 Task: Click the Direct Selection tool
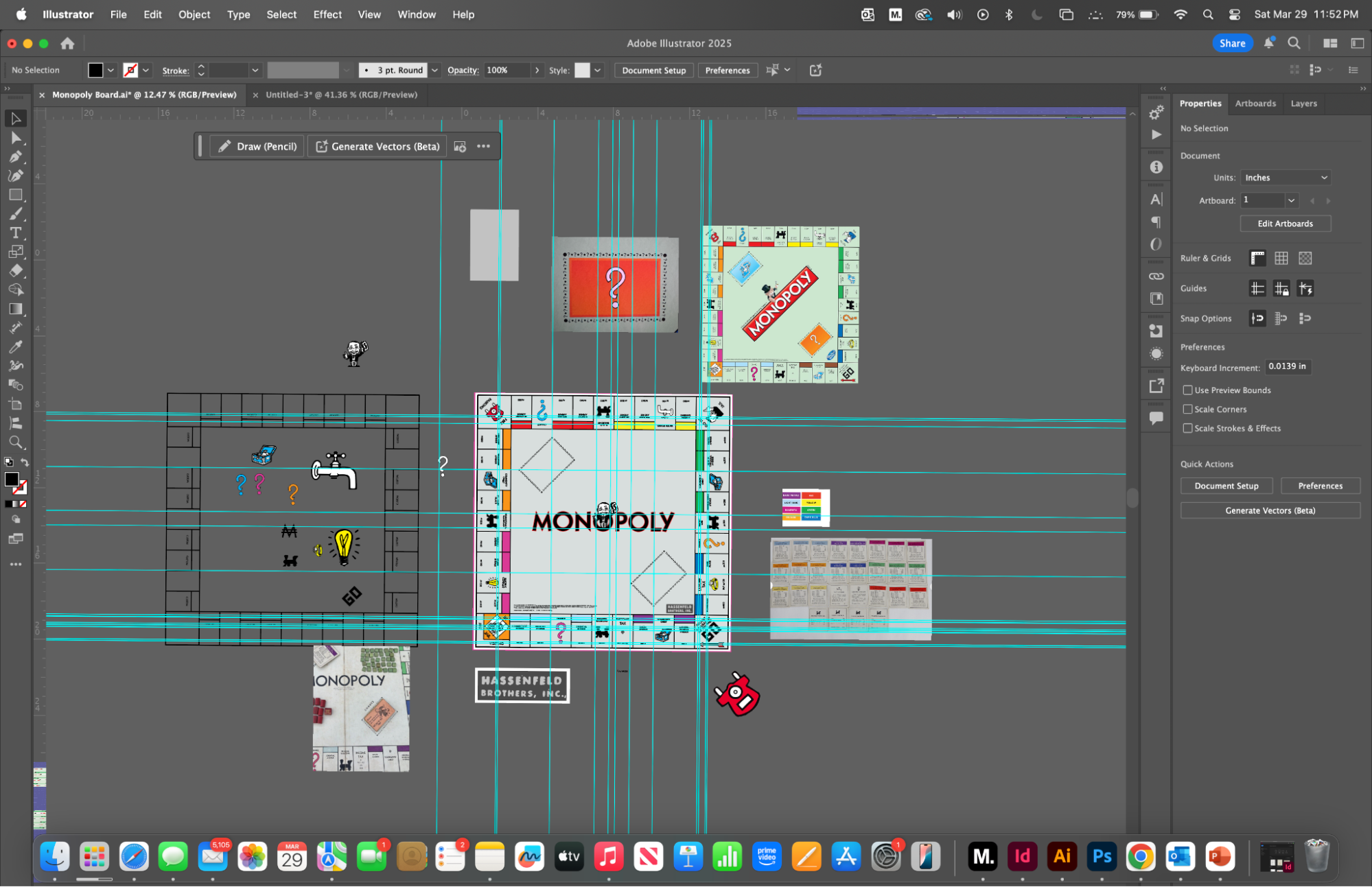click(x=15, y=138)
